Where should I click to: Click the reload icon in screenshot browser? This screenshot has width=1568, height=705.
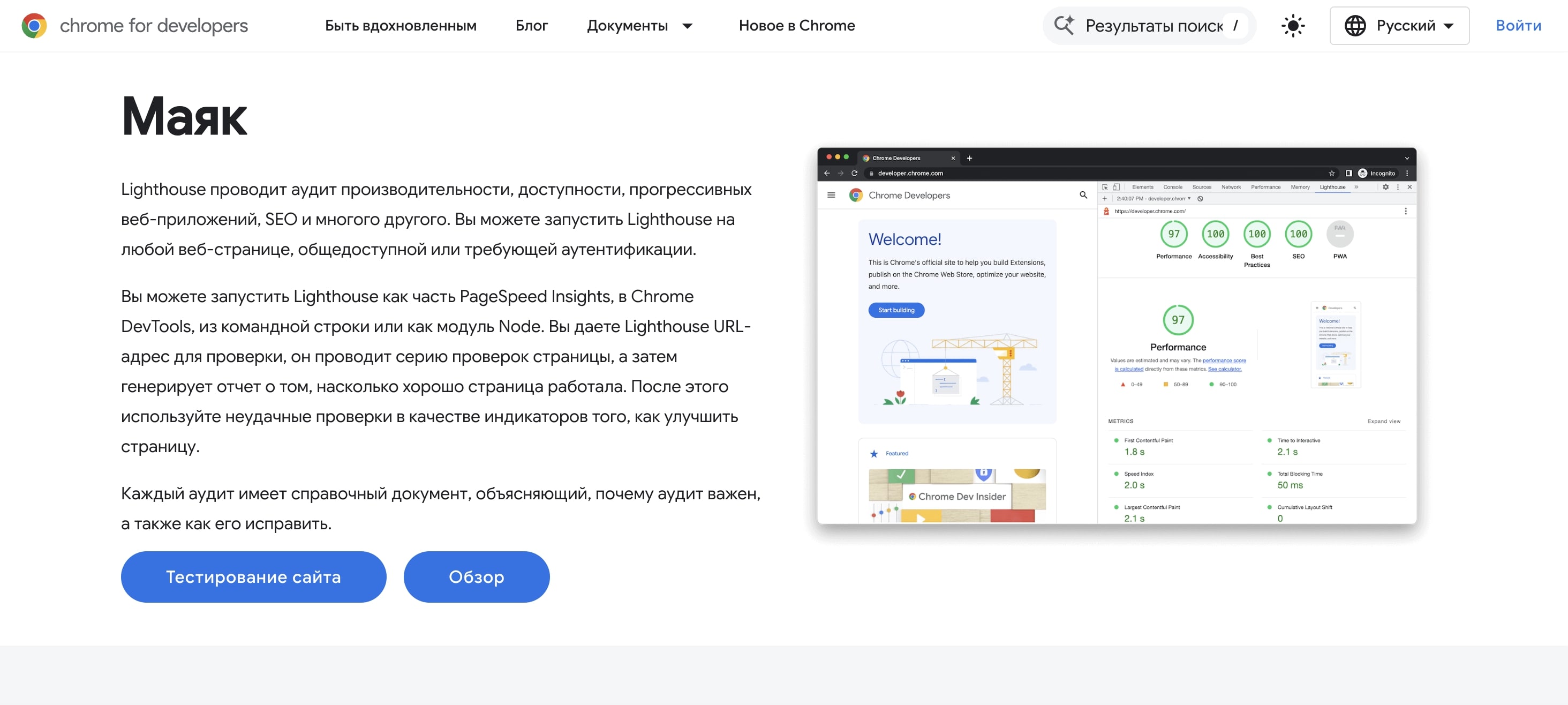click(854, 174)
